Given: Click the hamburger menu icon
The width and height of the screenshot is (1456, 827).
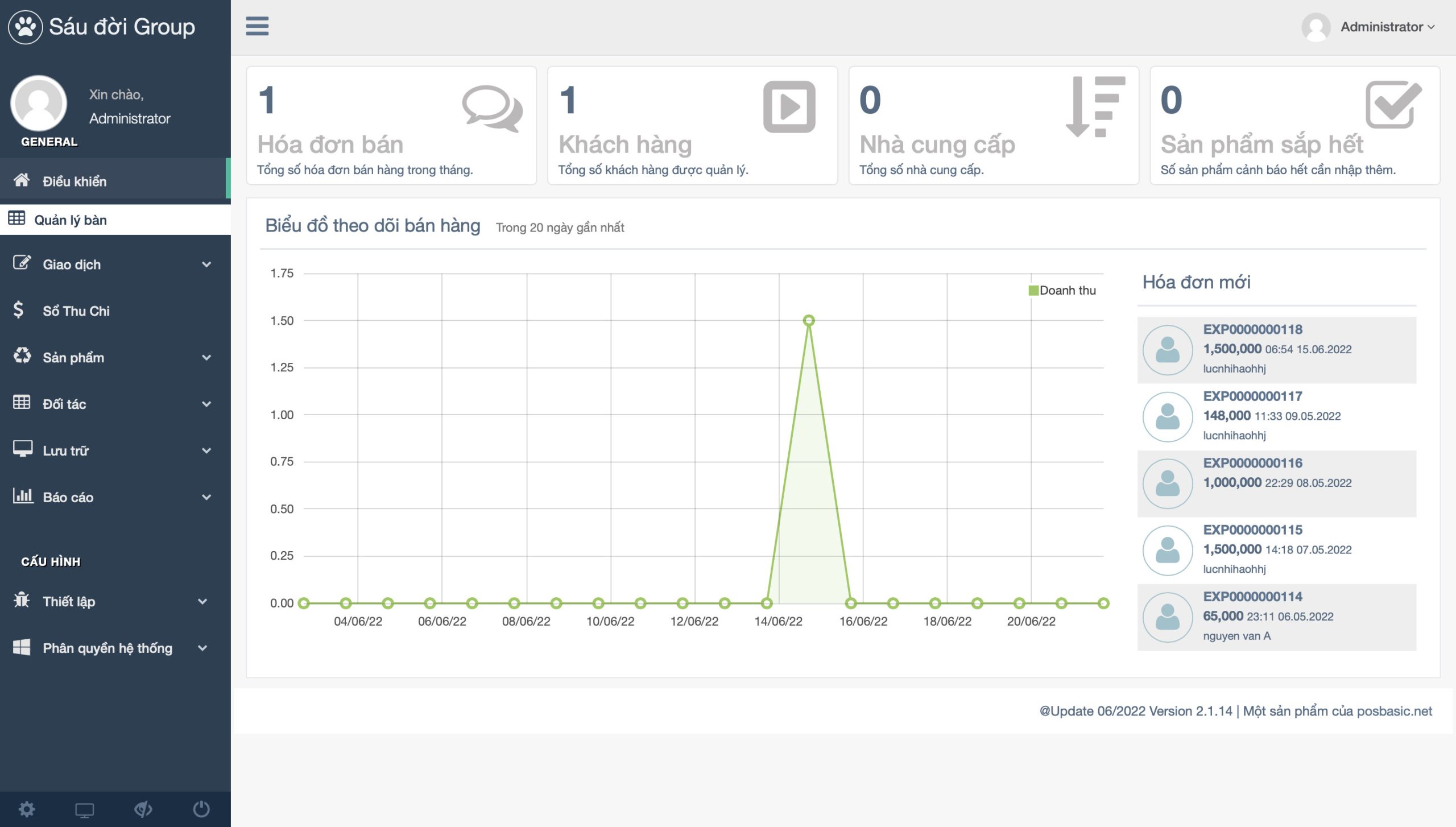Looking at the screenshot, I should point(257,26).
